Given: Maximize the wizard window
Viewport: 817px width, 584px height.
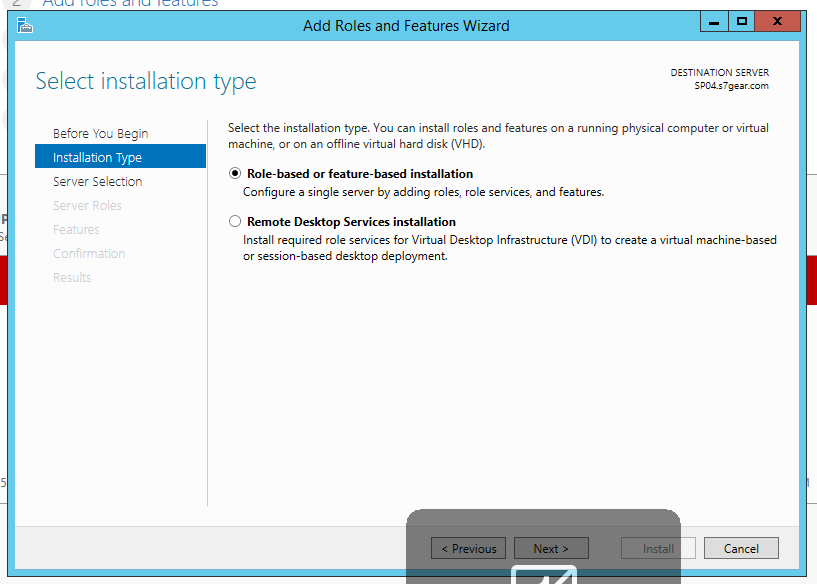Looking at the screenshot, I should pos(741,21).
